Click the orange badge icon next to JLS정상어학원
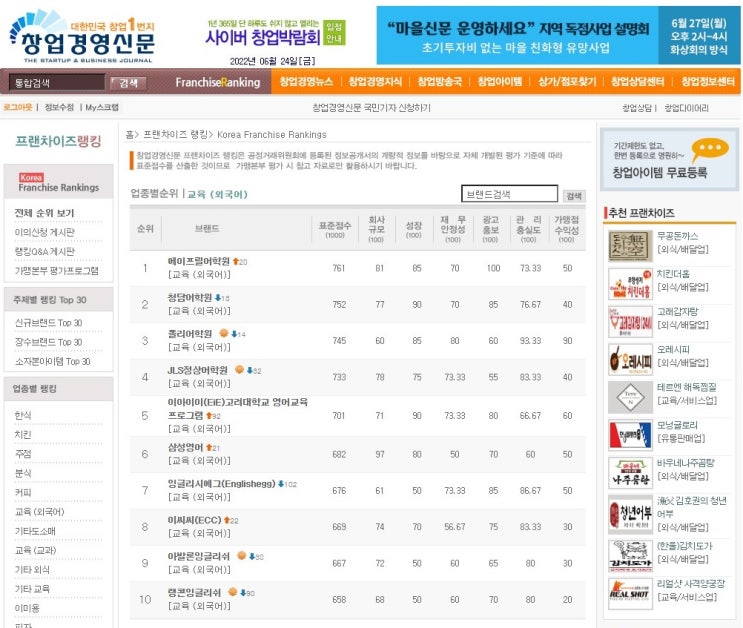The image size is (743, 628). coord(239,369)
